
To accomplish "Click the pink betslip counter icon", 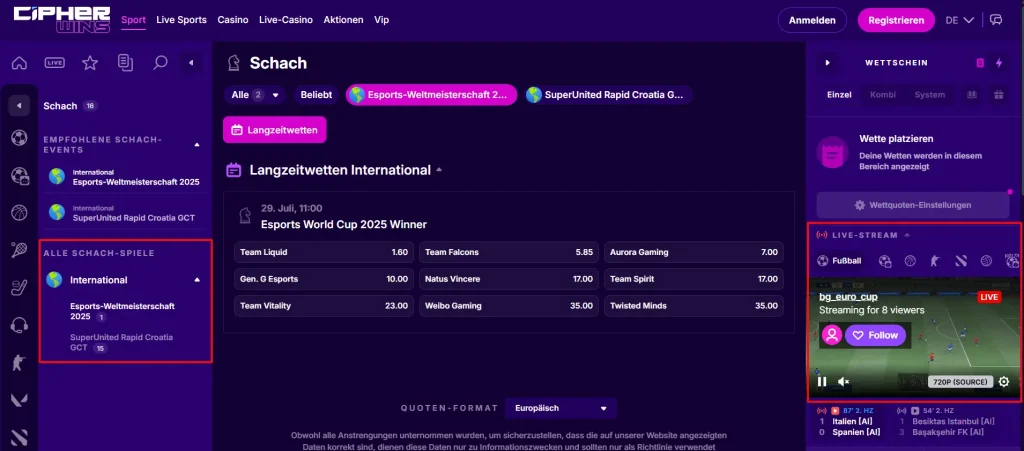I will 980,63.
